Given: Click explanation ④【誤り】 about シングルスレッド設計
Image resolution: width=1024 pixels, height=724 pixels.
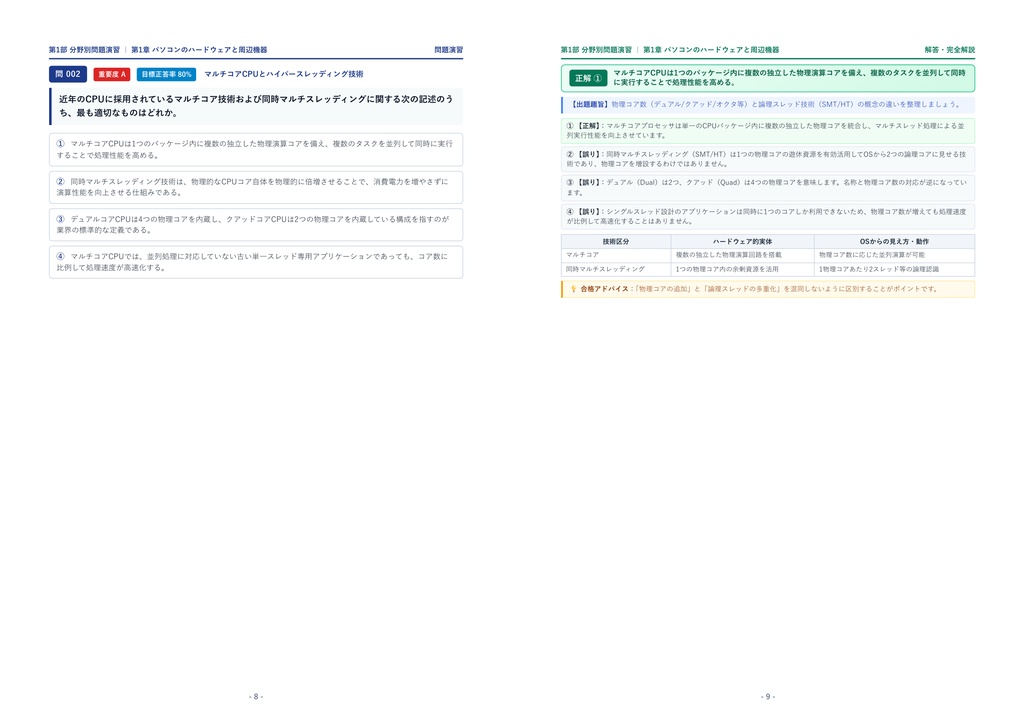Looking at the screenshot, I should click(768, 216).
